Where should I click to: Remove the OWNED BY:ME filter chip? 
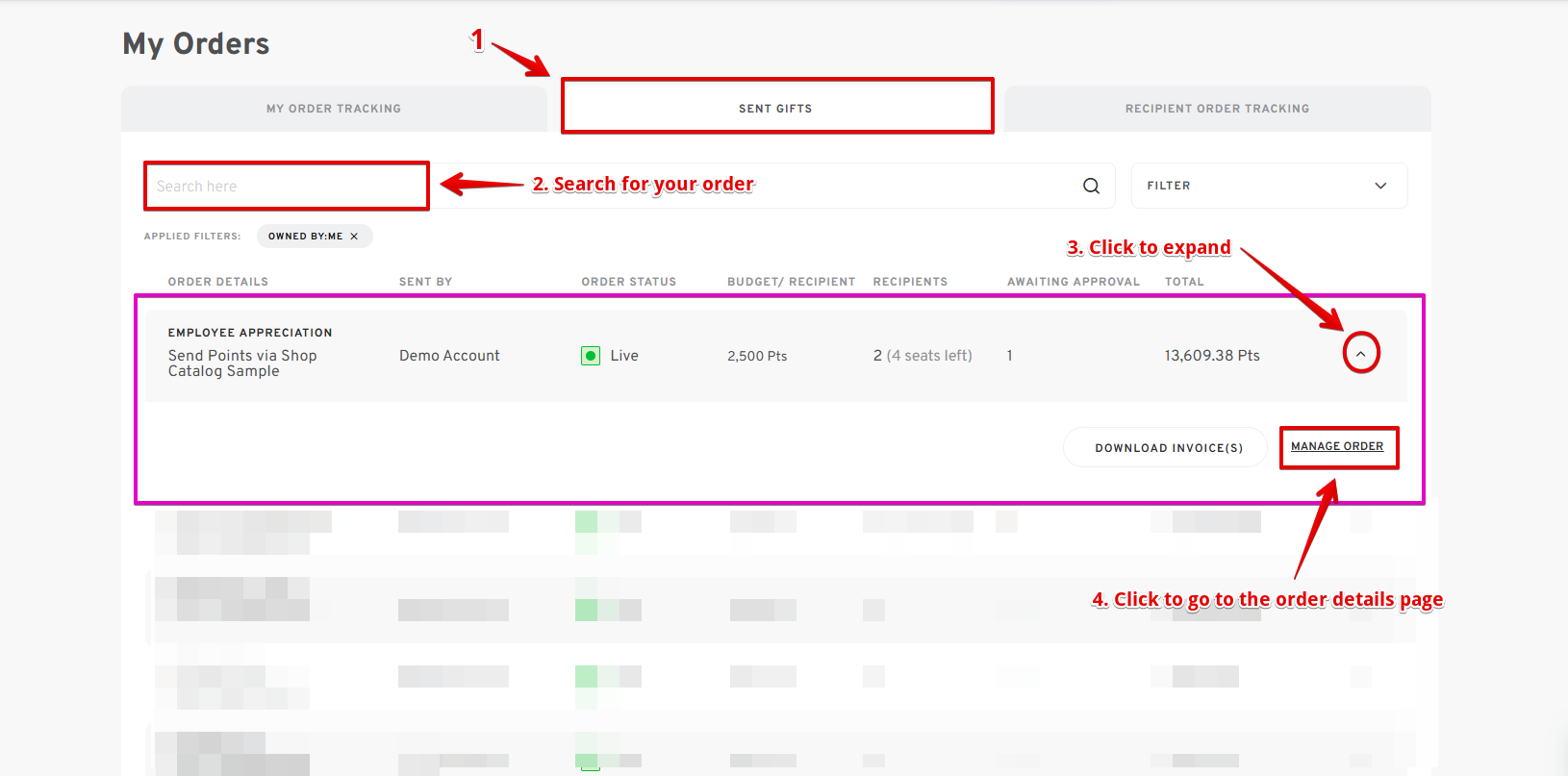[x=354, y=237]
